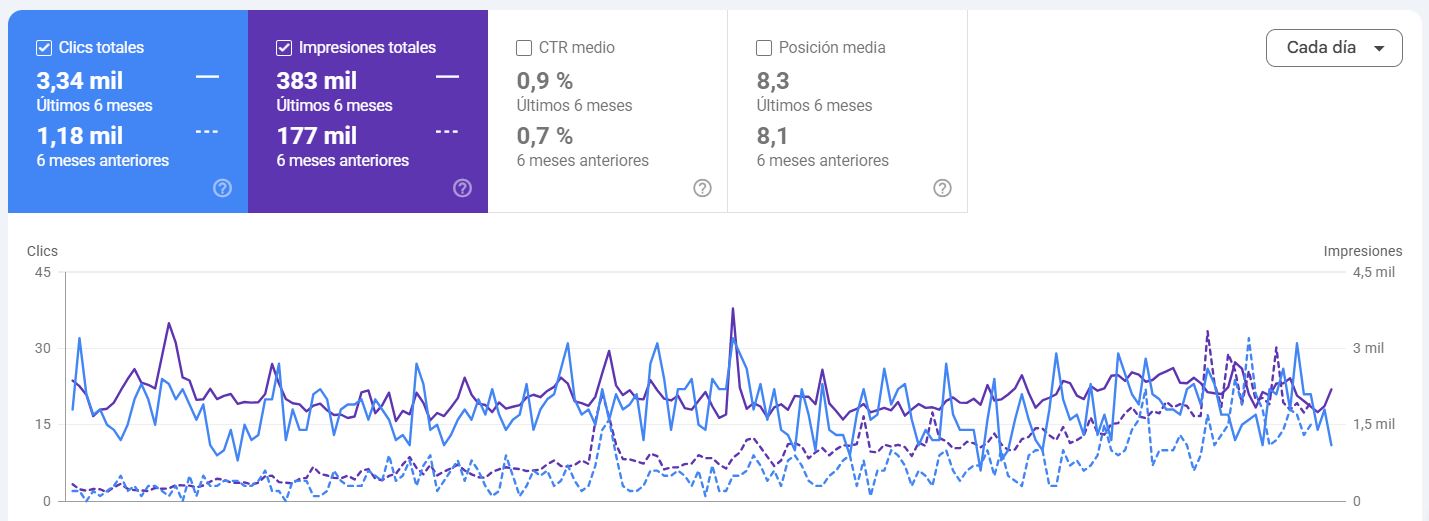1429x521 pixels.
Task: Click the 177 mil previous impressions value
Action: (x=317, y=136)
